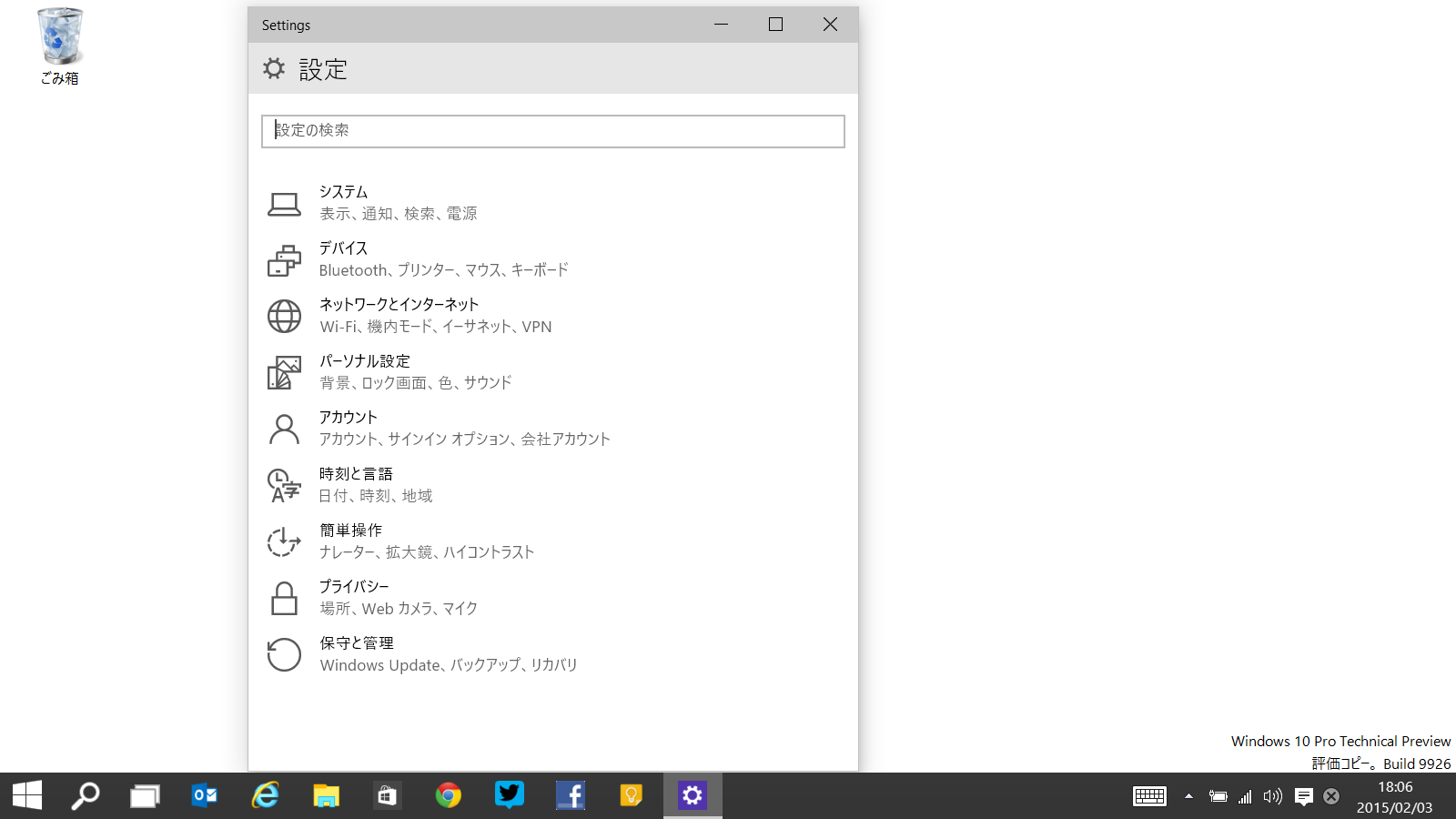Click the デバイス printer icon
The image size is (1456, 819).
(x=284, y=260)
